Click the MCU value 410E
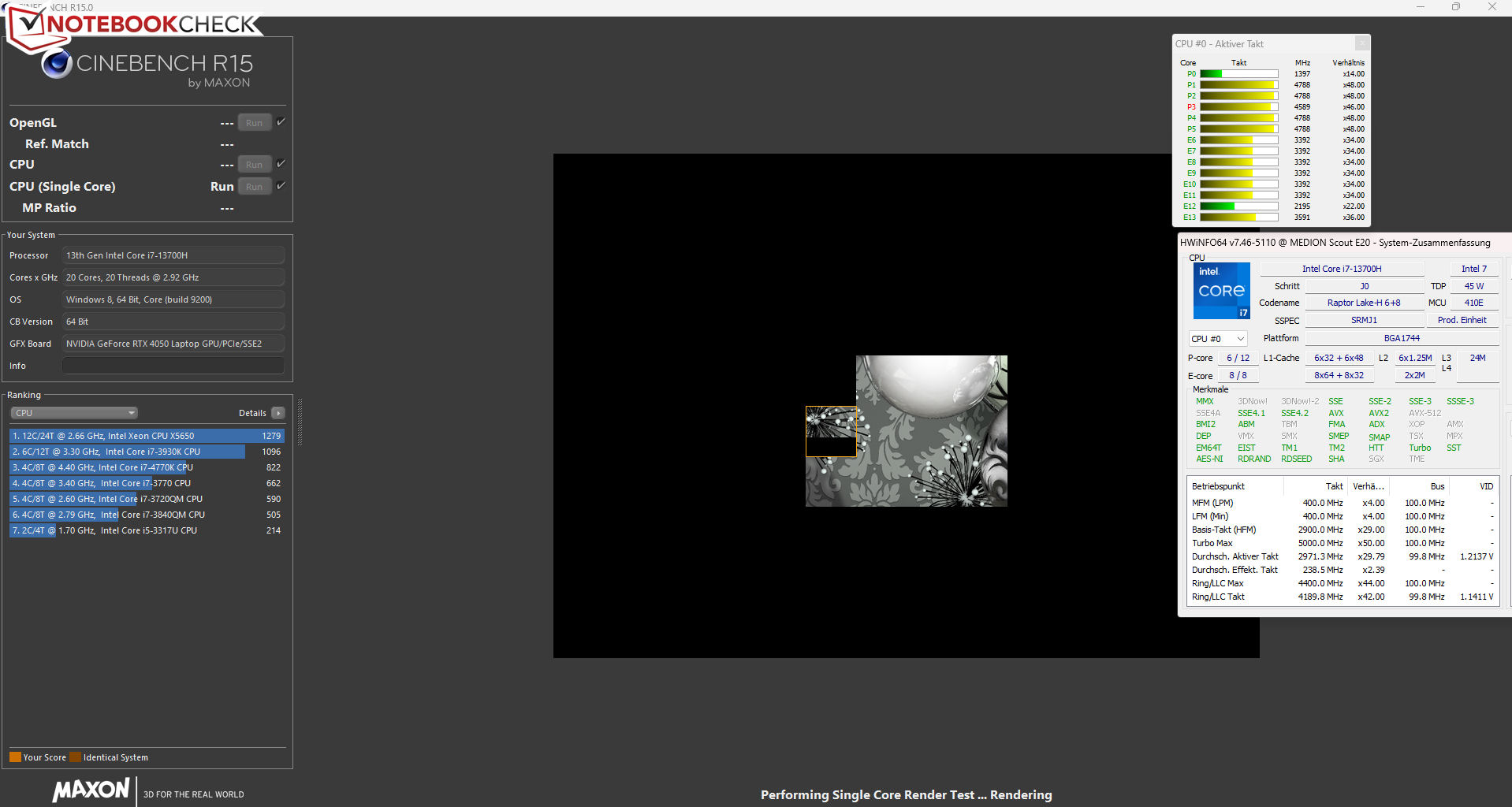Viewport: 1512px width, 807px height. [x=1473, y=303]
